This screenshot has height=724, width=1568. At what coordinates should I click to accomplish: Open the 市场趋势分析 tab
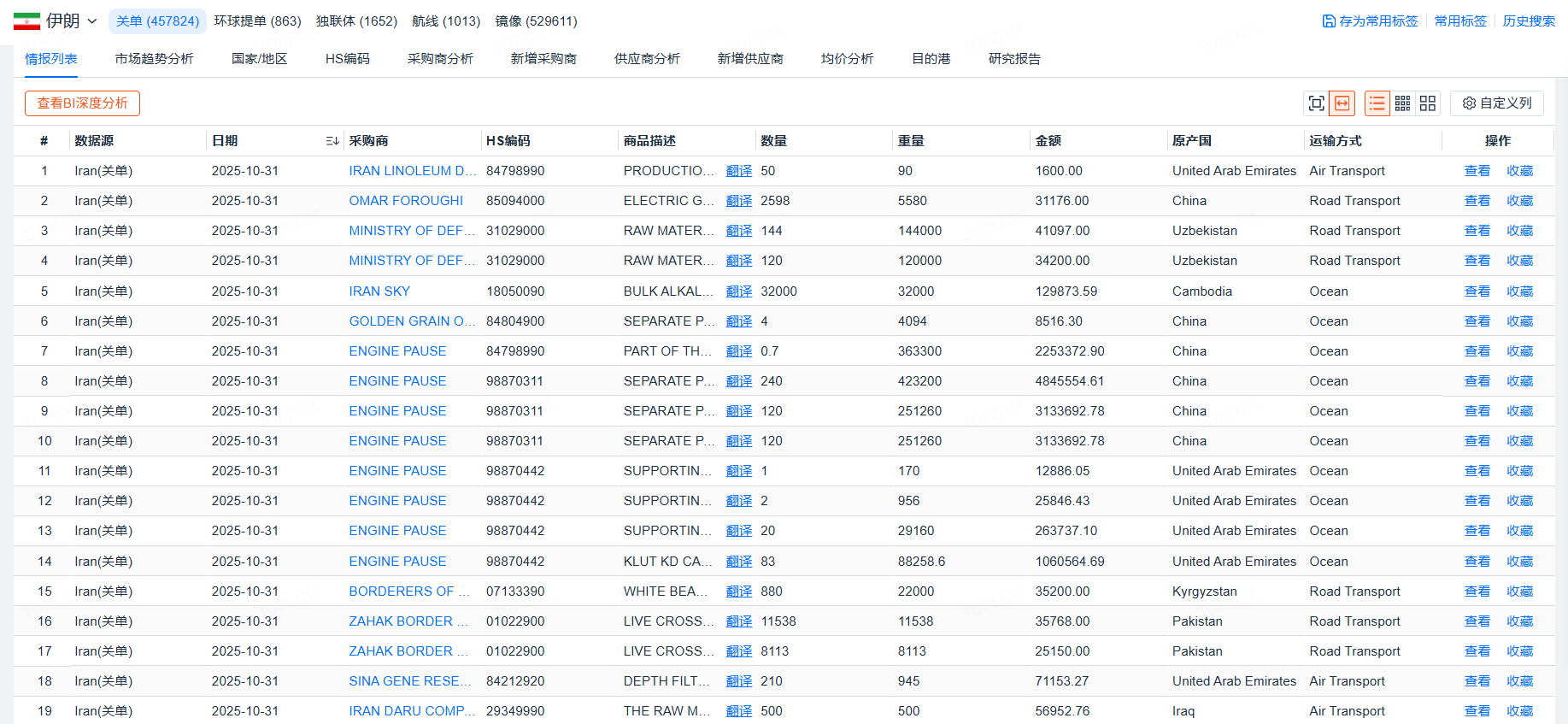pos(154,59)
